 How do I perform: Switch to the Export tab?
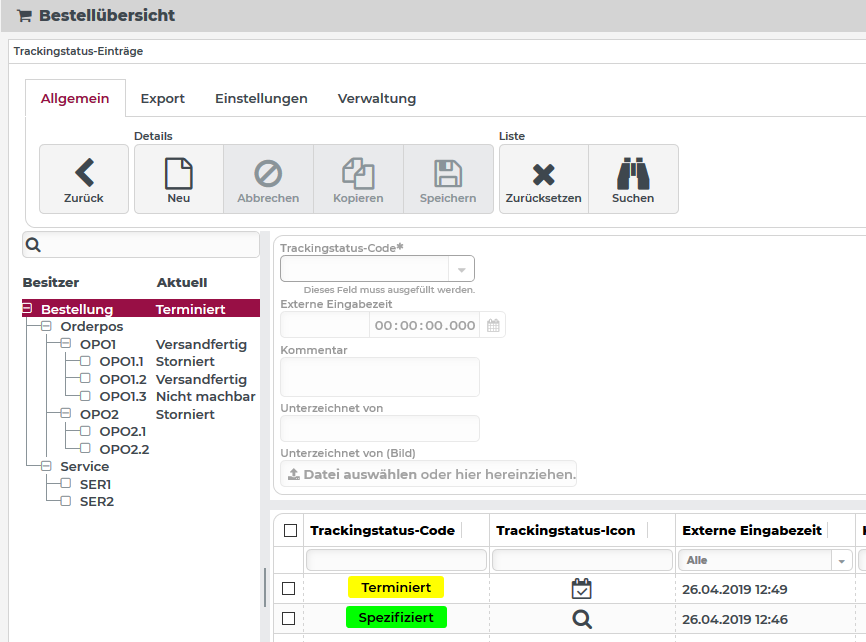[x=162, y=99]
